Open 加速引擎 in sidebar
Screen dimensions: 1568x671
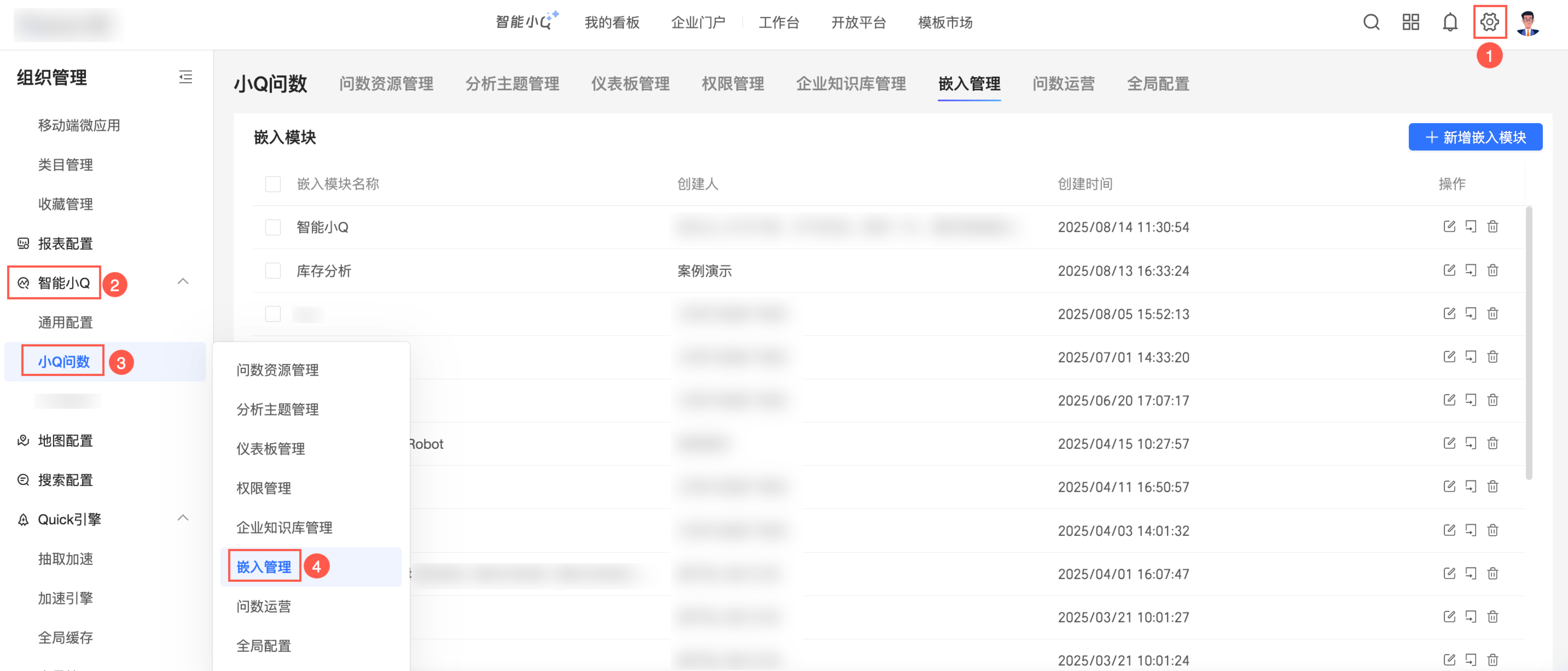[x=65, y=598]
